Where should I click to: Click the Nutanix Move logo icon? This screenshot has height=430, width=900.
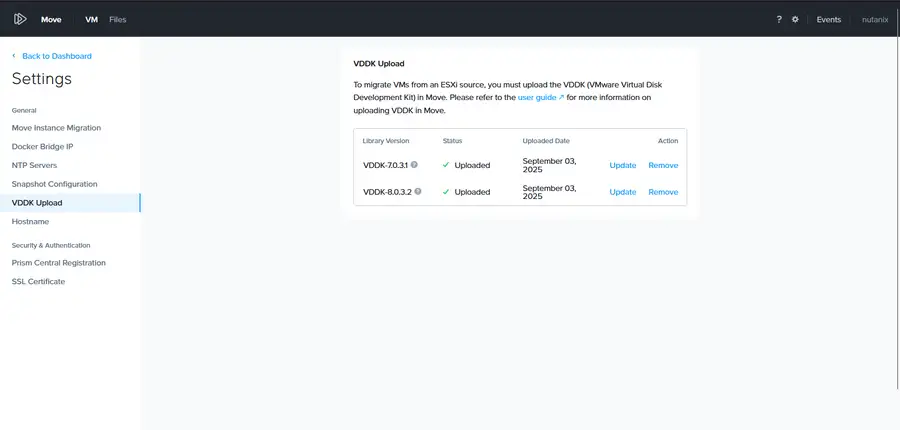click(20, 19)
